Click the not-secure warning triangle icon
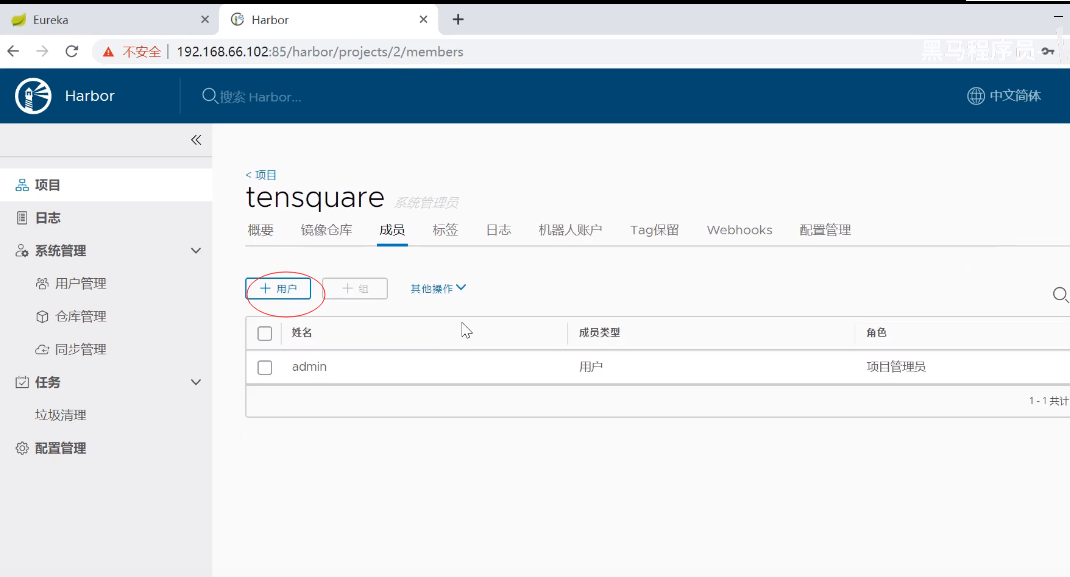 pyautogui.click(x=109, y=52)
